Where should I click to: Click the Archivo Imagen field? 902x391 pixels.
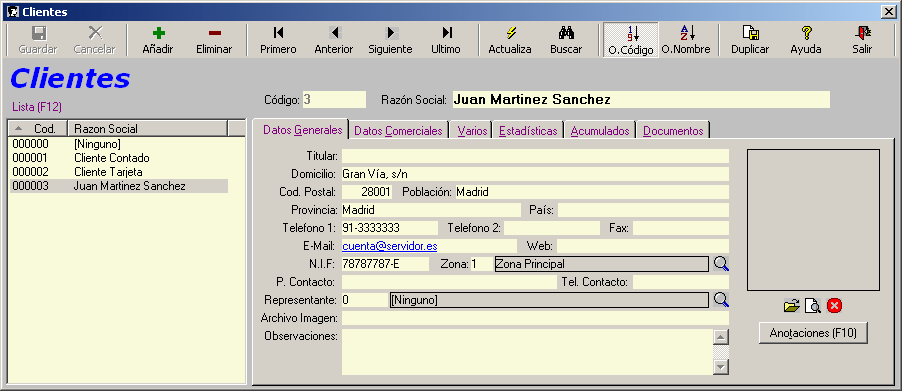[535, 318]
